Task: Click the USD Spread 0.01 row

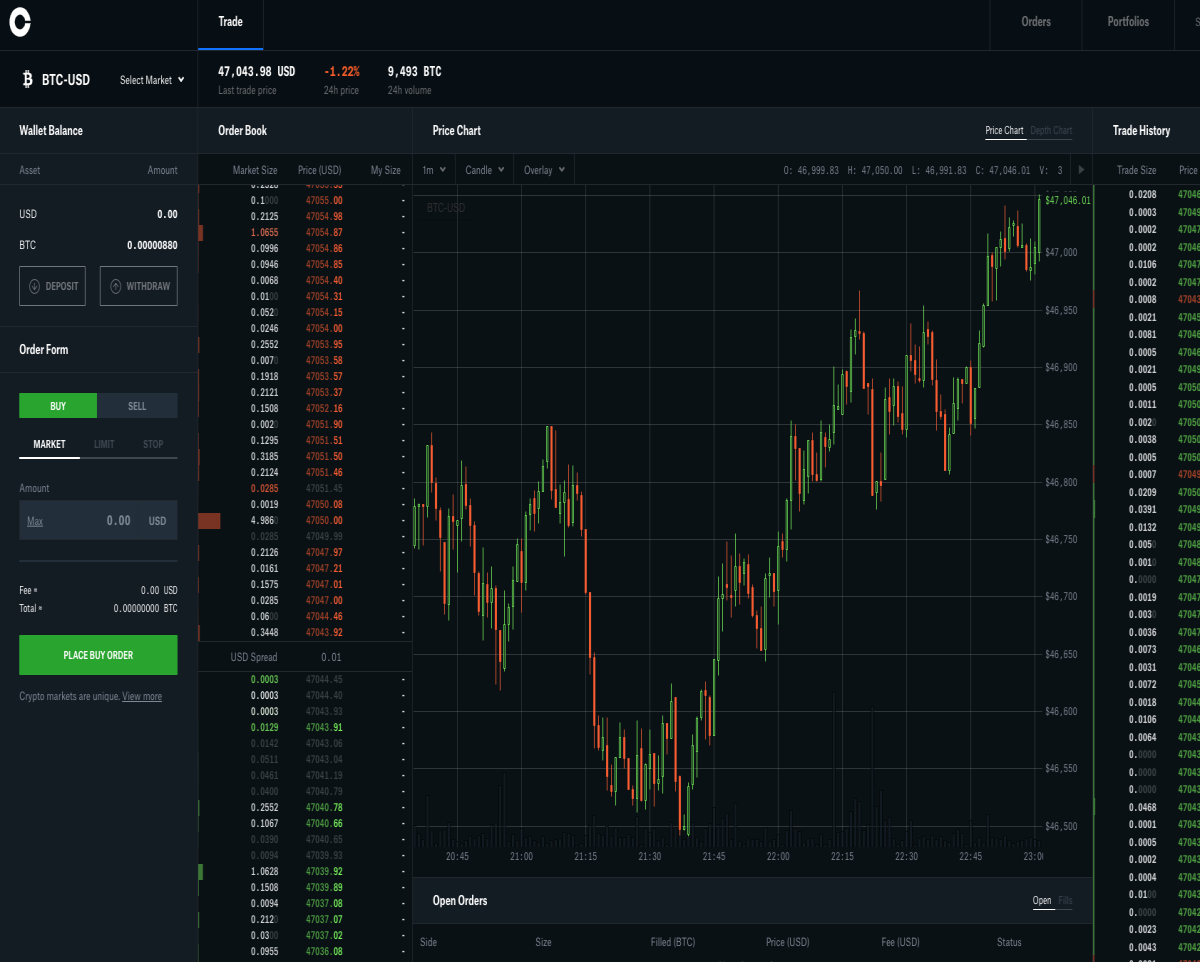Action: coord(305,657)
